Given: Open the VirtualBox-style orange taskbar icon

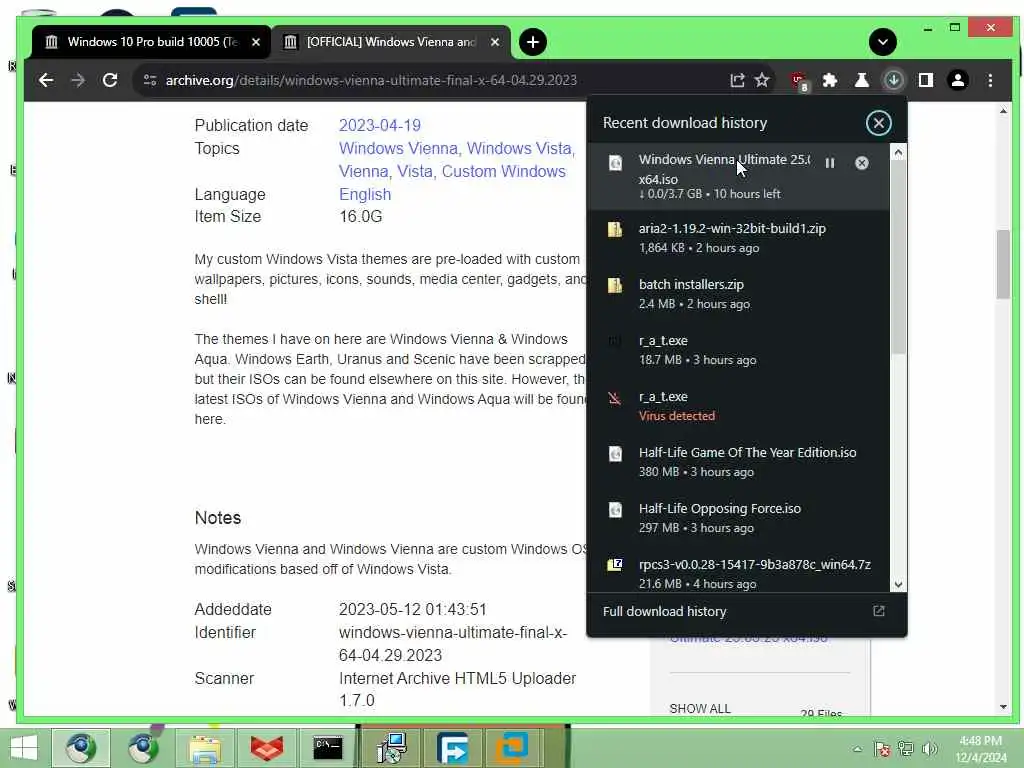Looking at the screenshot, I should [x=511, y=748].
